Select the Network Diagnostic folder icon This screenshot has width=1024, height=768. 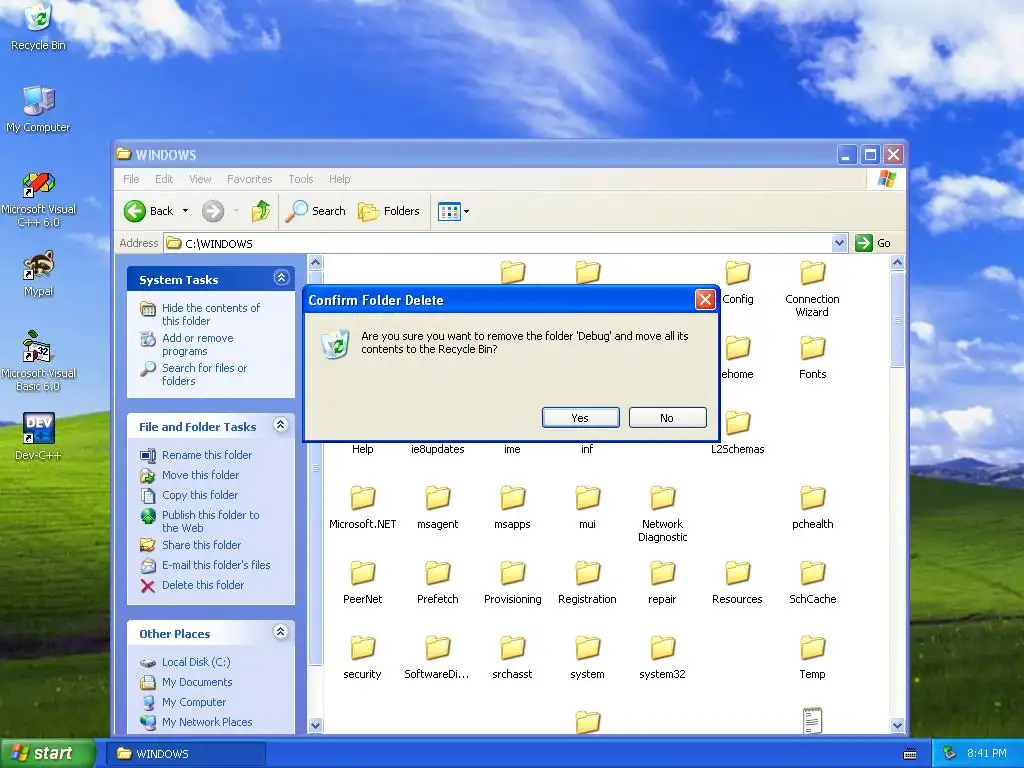click(662, 498)
